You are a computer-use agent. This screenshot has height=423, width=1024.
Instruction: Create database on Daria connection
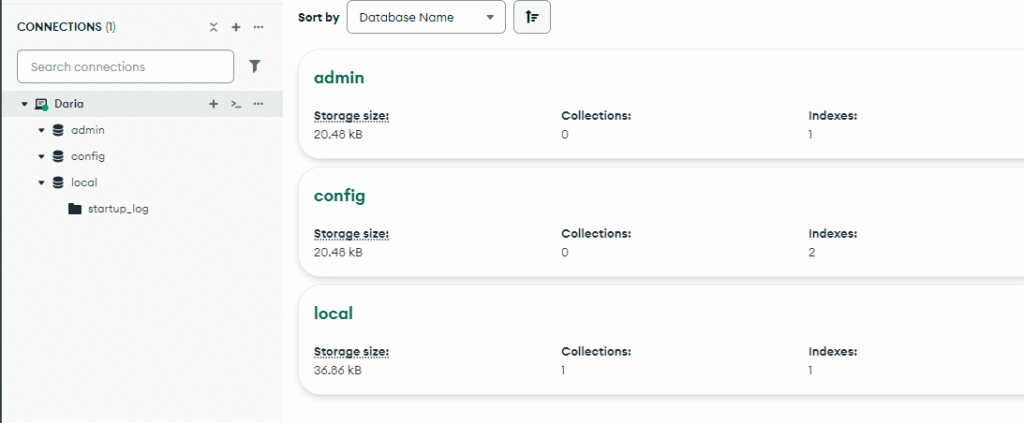[213, 103]
